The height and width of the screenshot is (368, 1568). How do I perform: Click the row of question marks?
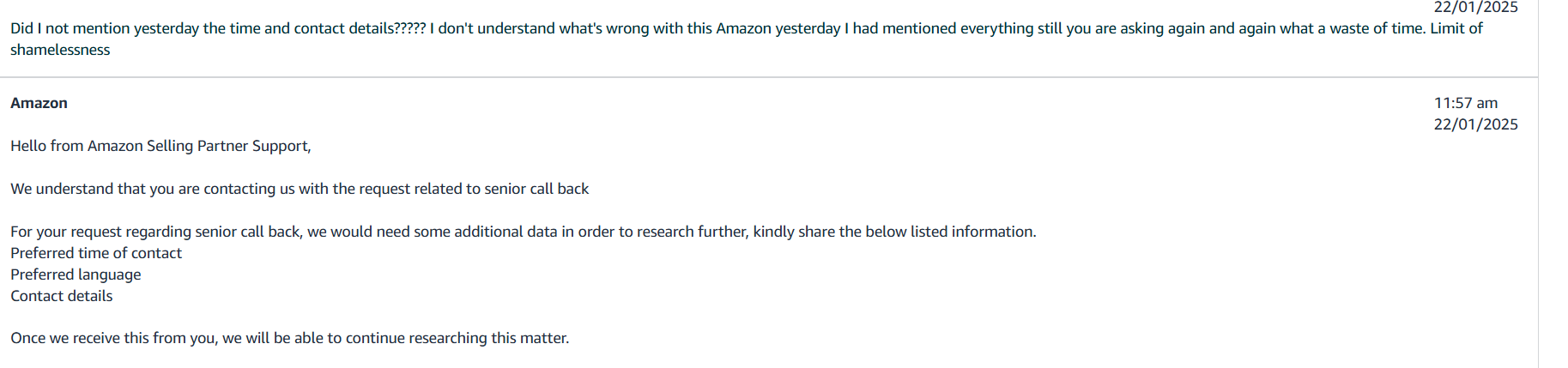(409, 28)
